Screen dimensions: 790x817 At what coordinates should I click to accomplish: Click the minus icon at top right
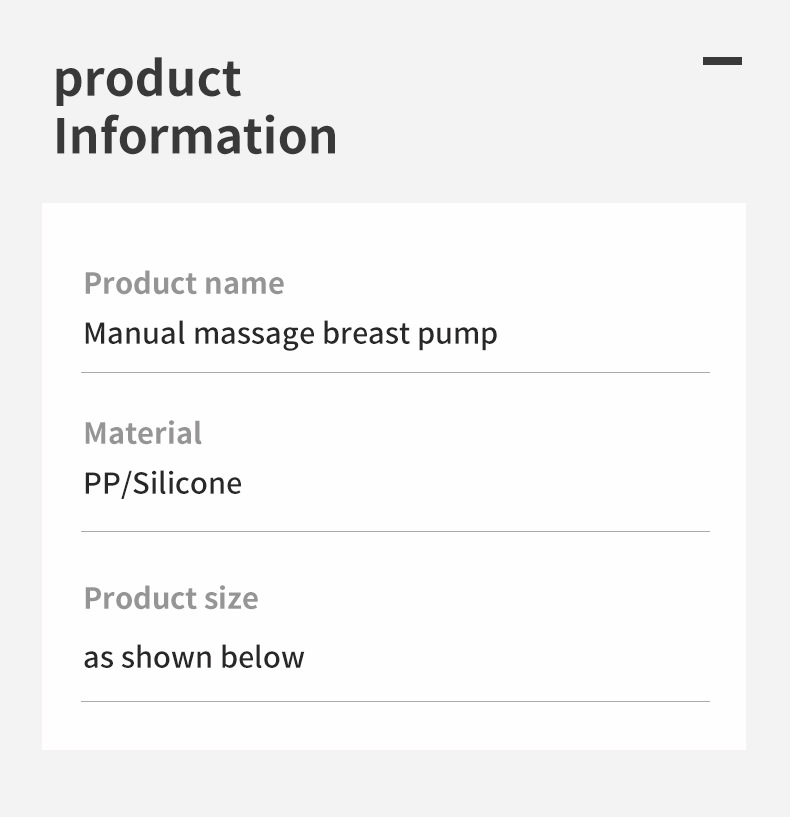(x=722, y=61)
